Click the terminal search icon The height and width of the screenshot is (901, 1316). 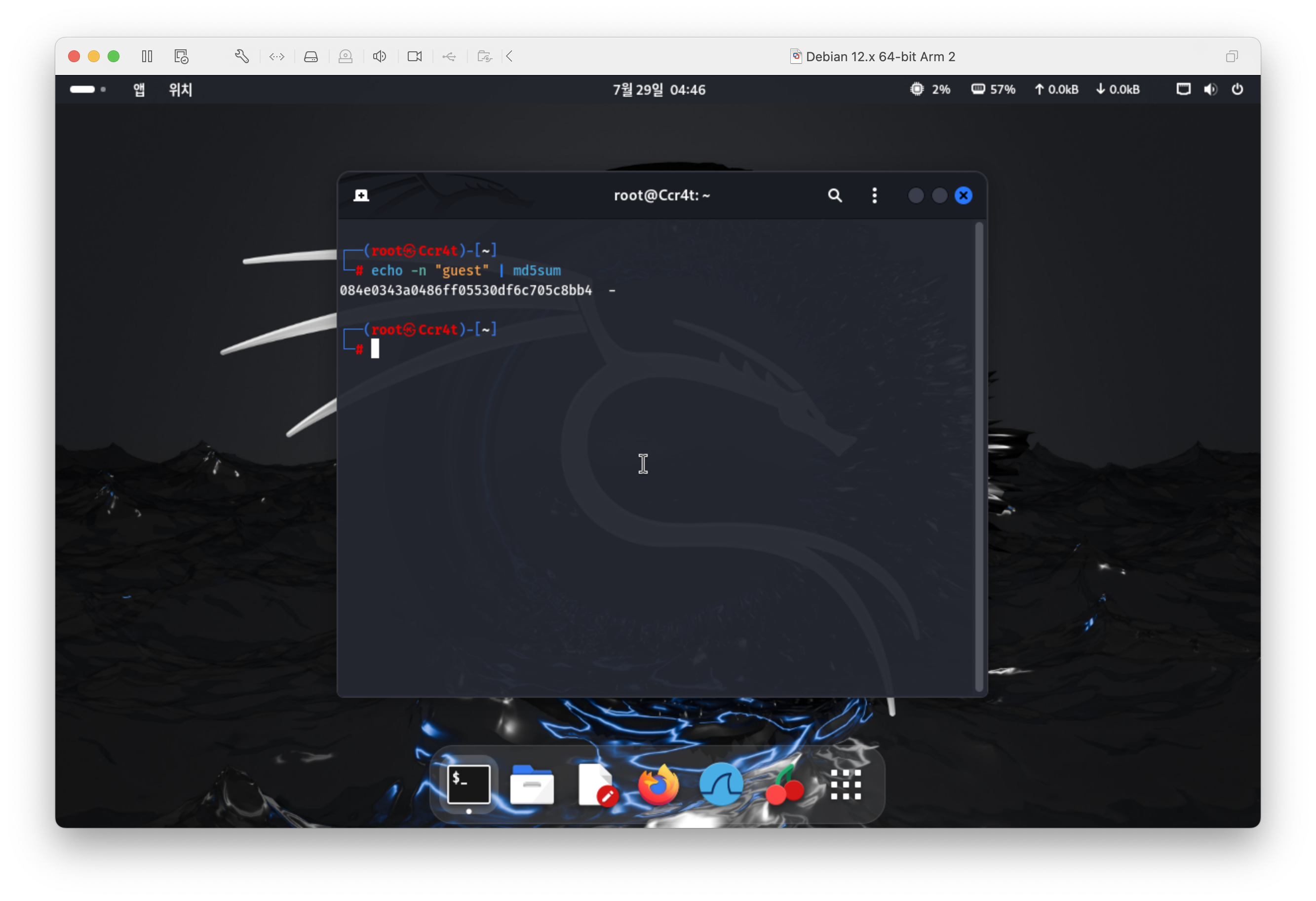(835, 196)
